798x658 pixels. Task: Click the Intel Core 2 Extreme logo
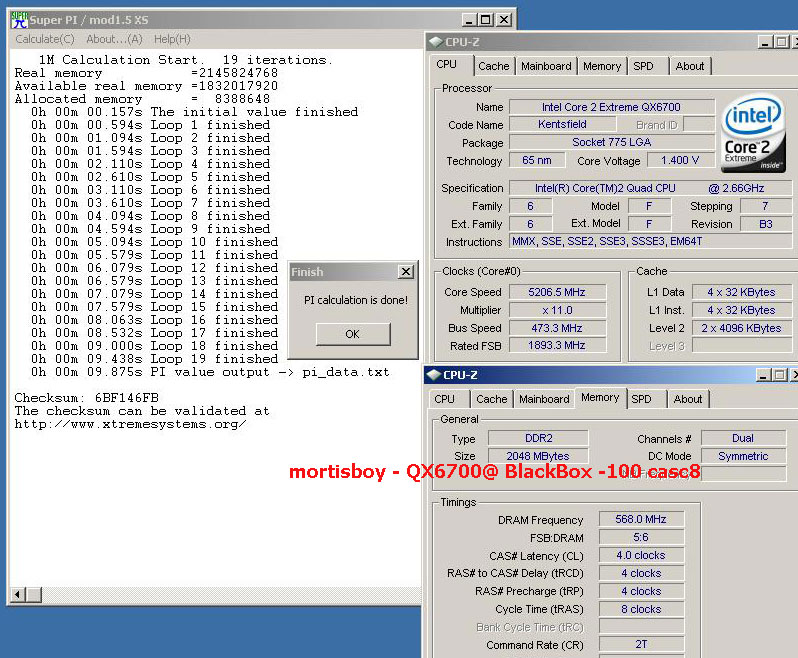coord(754,133)
